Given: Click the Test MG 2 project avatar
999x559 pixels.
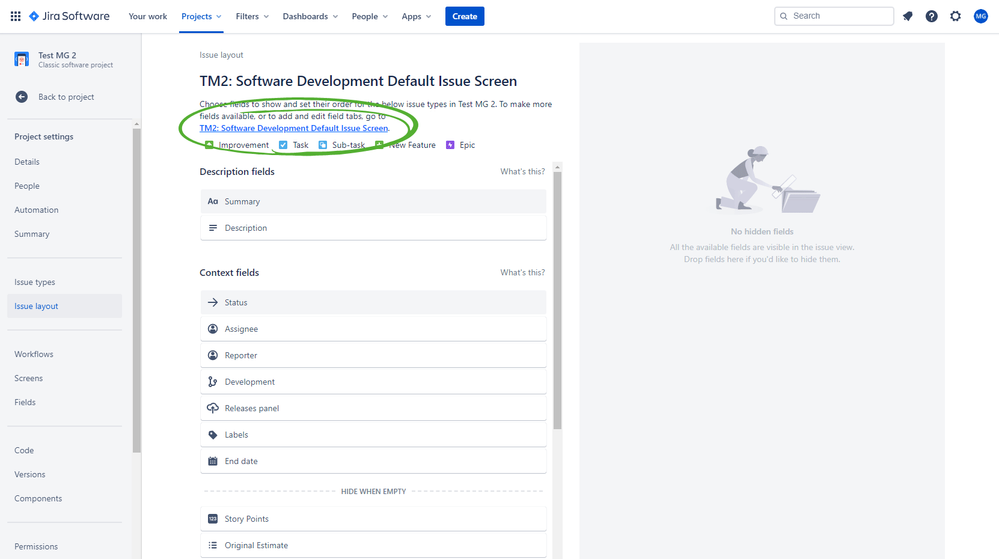Looking at the screenshot, I should 22,59.
